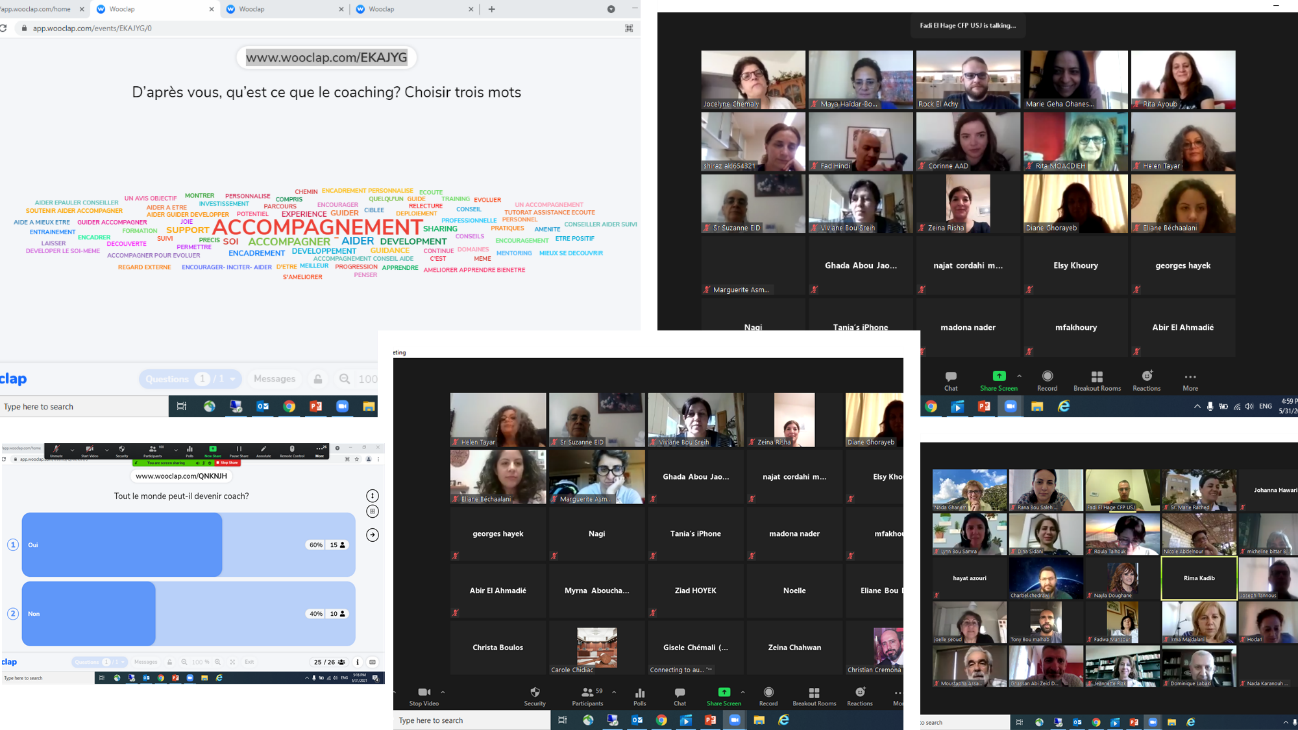1298x730 pixels.
Task: Open More options in top-right Zoom window
Action: tap(1190, 381)
